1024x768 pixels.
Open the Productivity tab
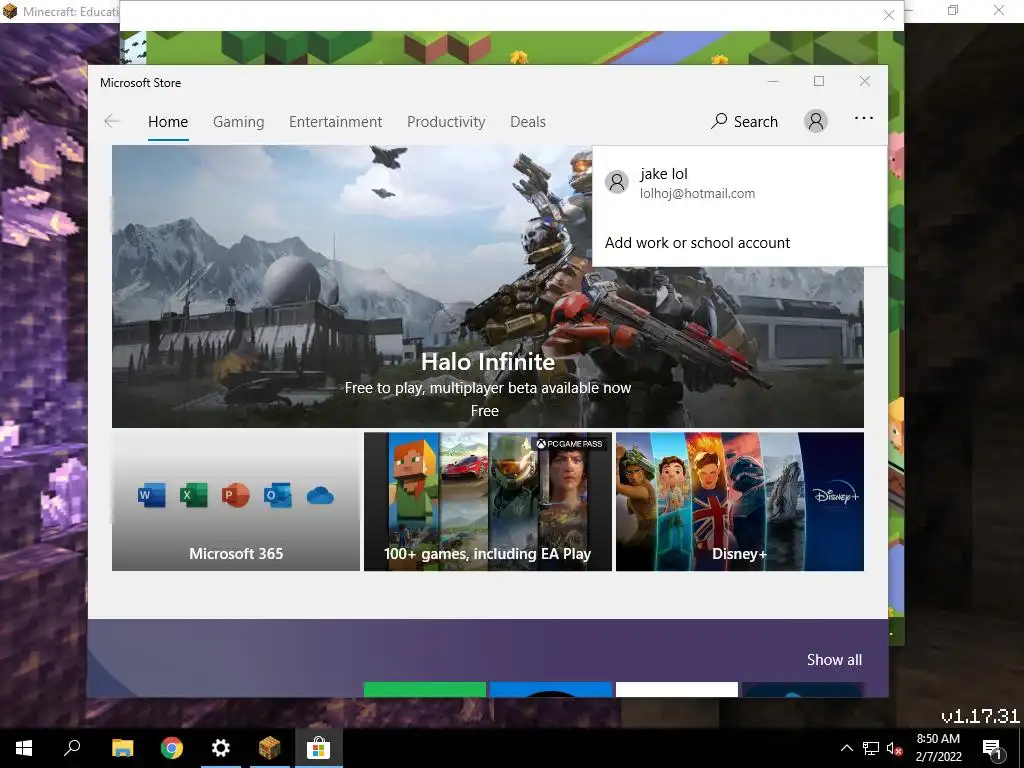pyautogui.click(x=446, y=121)
